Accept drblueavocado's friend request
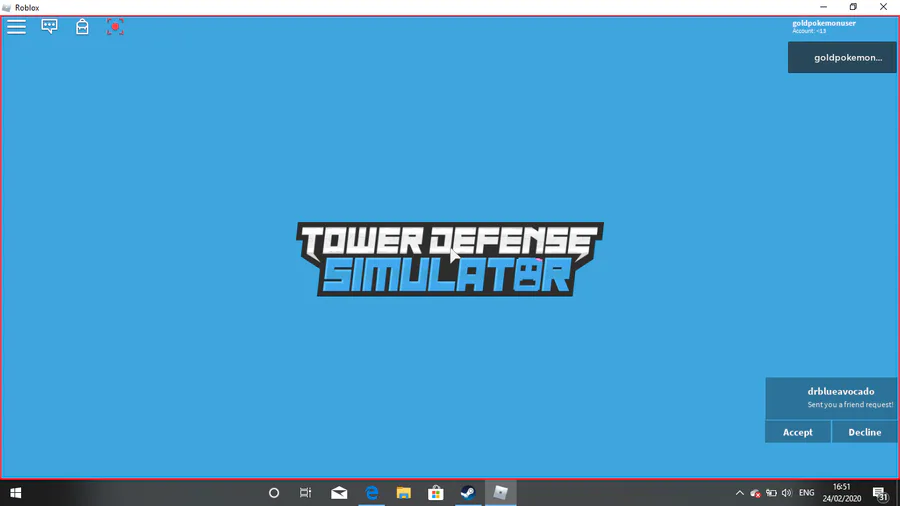900x506 pixels. 797,432
